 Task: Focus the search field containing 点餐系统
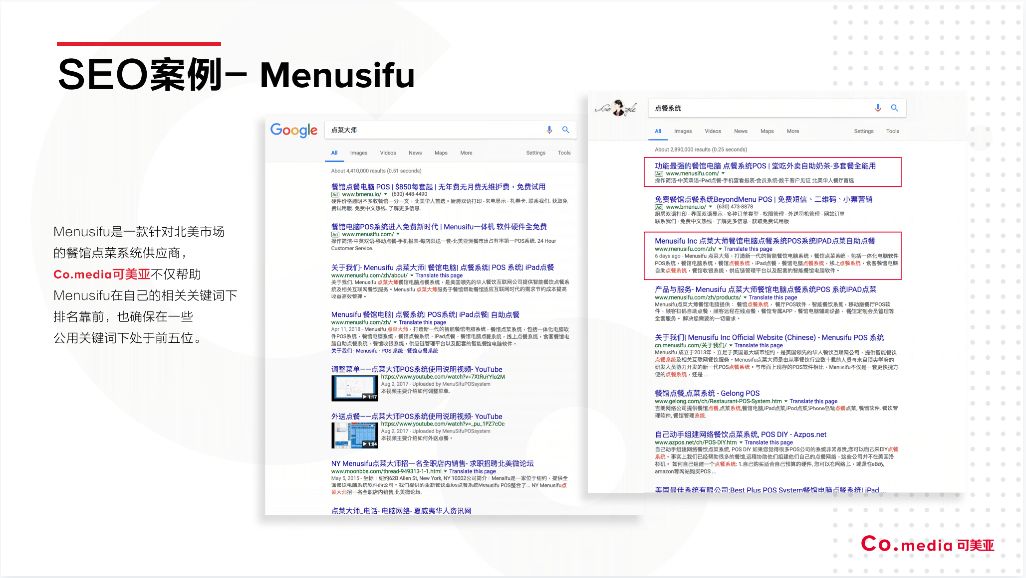coord(777,108)
